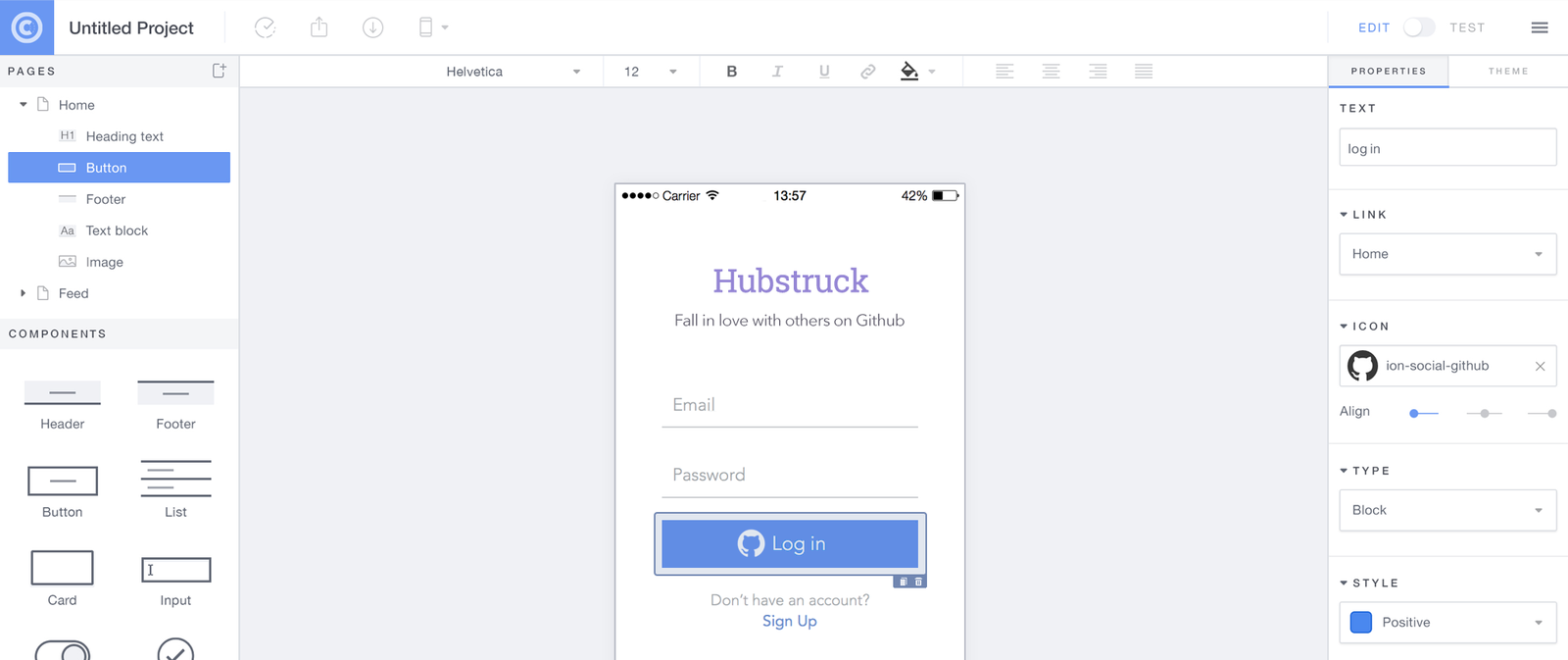Select the Button layer in the tree
1568x660 pixels.
point(119,168)
